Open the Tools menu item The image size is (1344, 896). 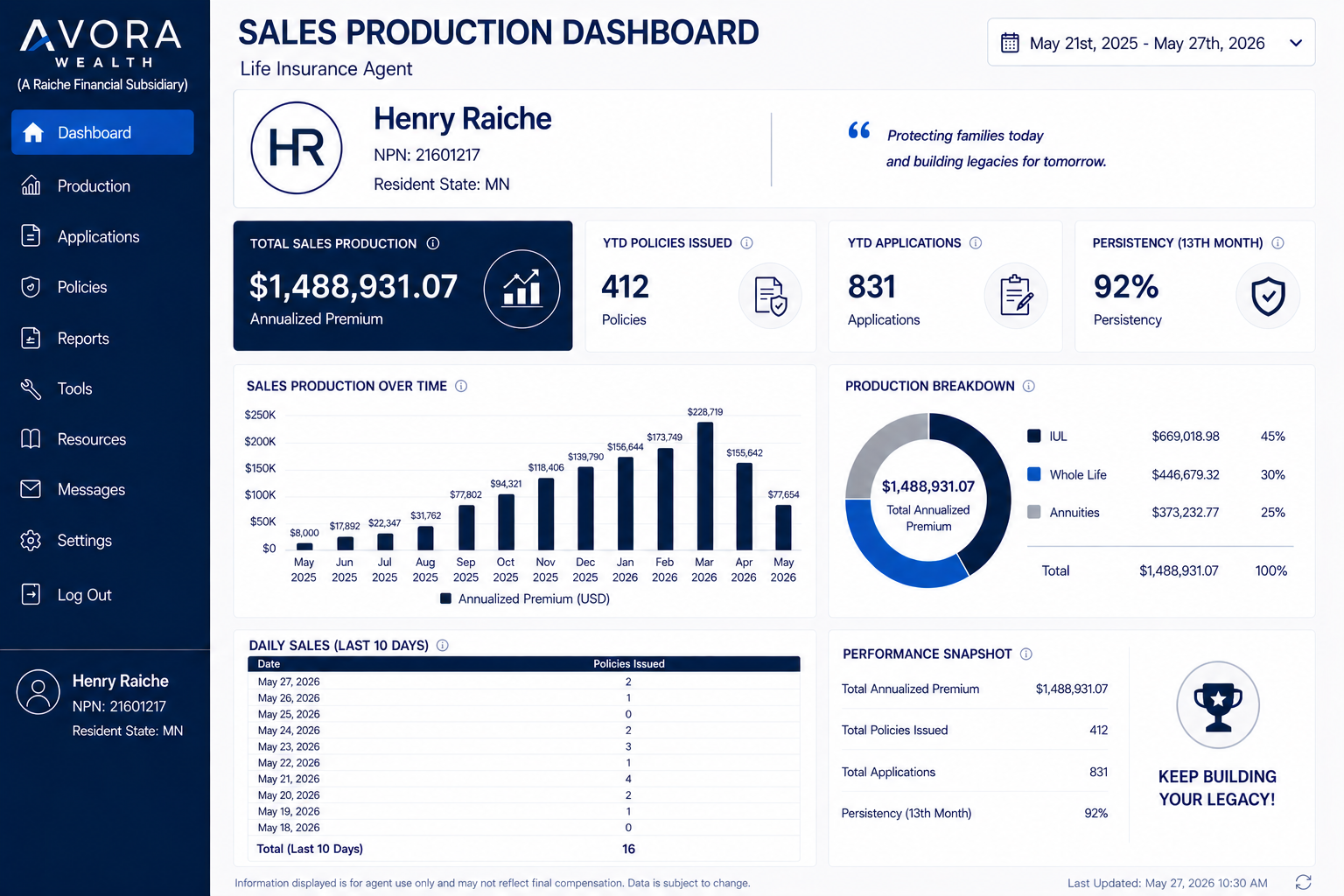74,388
